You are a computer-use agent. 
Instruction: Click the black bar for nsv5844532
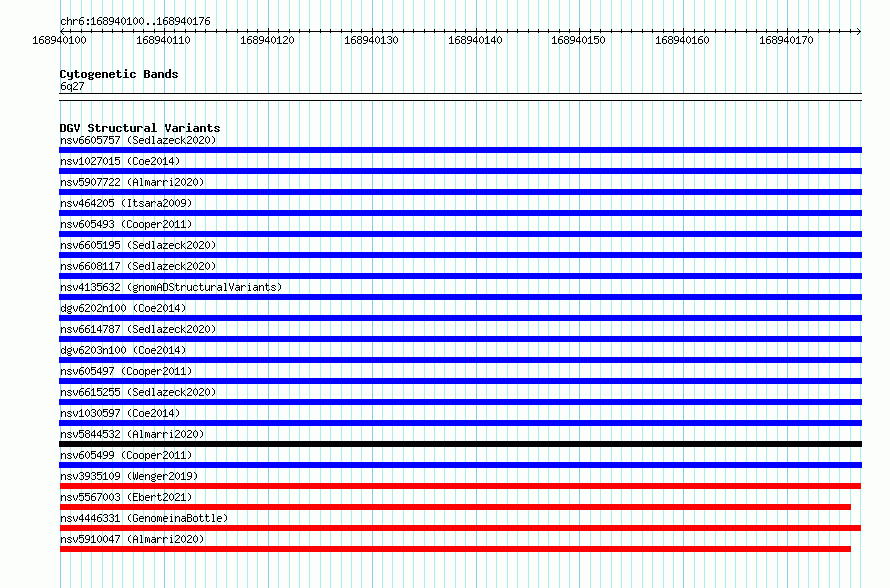pyautogui.click(x=460, y=444)
